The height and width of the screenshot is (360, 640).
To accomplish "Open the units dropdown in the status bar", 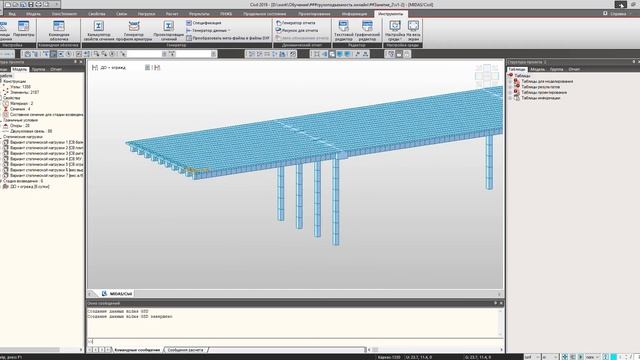I will (x=532, y=357).
